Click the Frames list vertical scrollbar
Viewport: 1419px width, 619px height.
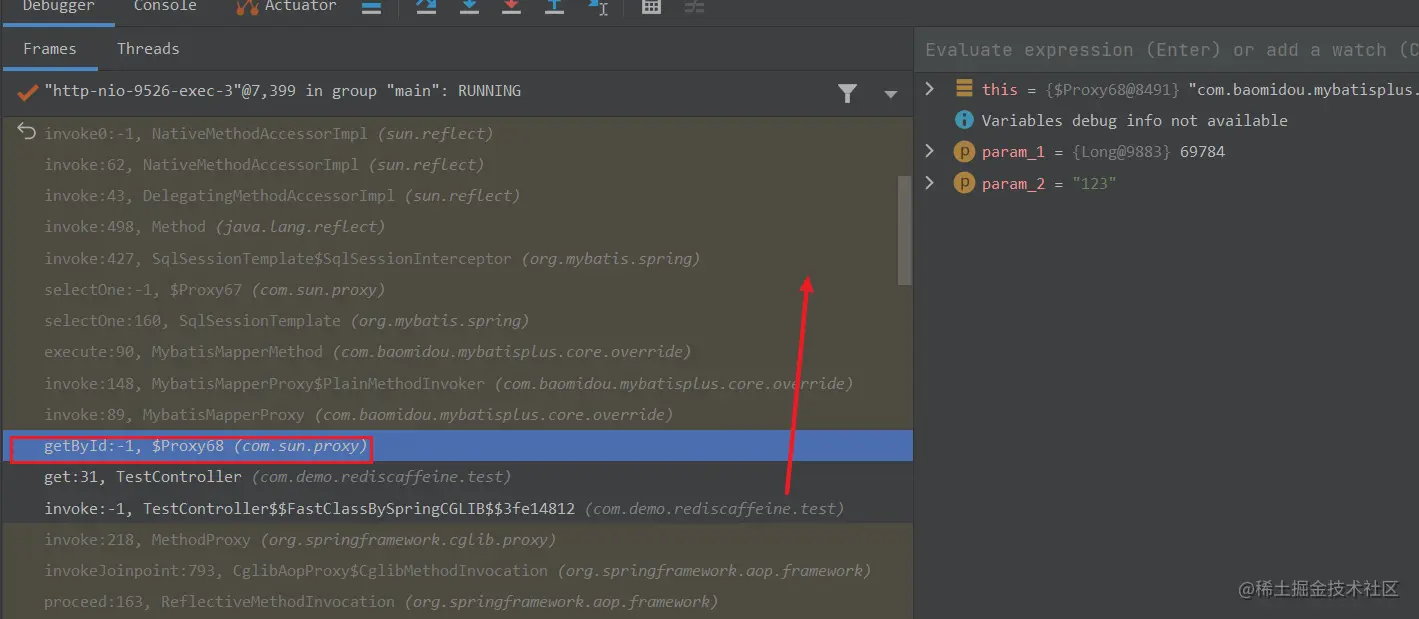coord(905,229)
